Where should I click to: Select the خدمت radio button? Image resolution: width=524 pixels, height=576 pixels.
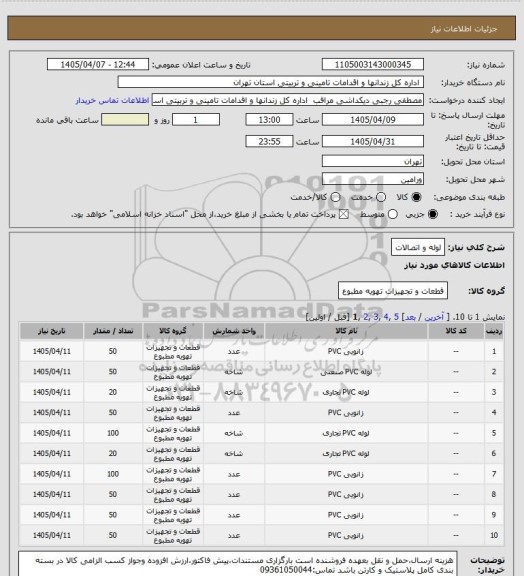[381, 197]
